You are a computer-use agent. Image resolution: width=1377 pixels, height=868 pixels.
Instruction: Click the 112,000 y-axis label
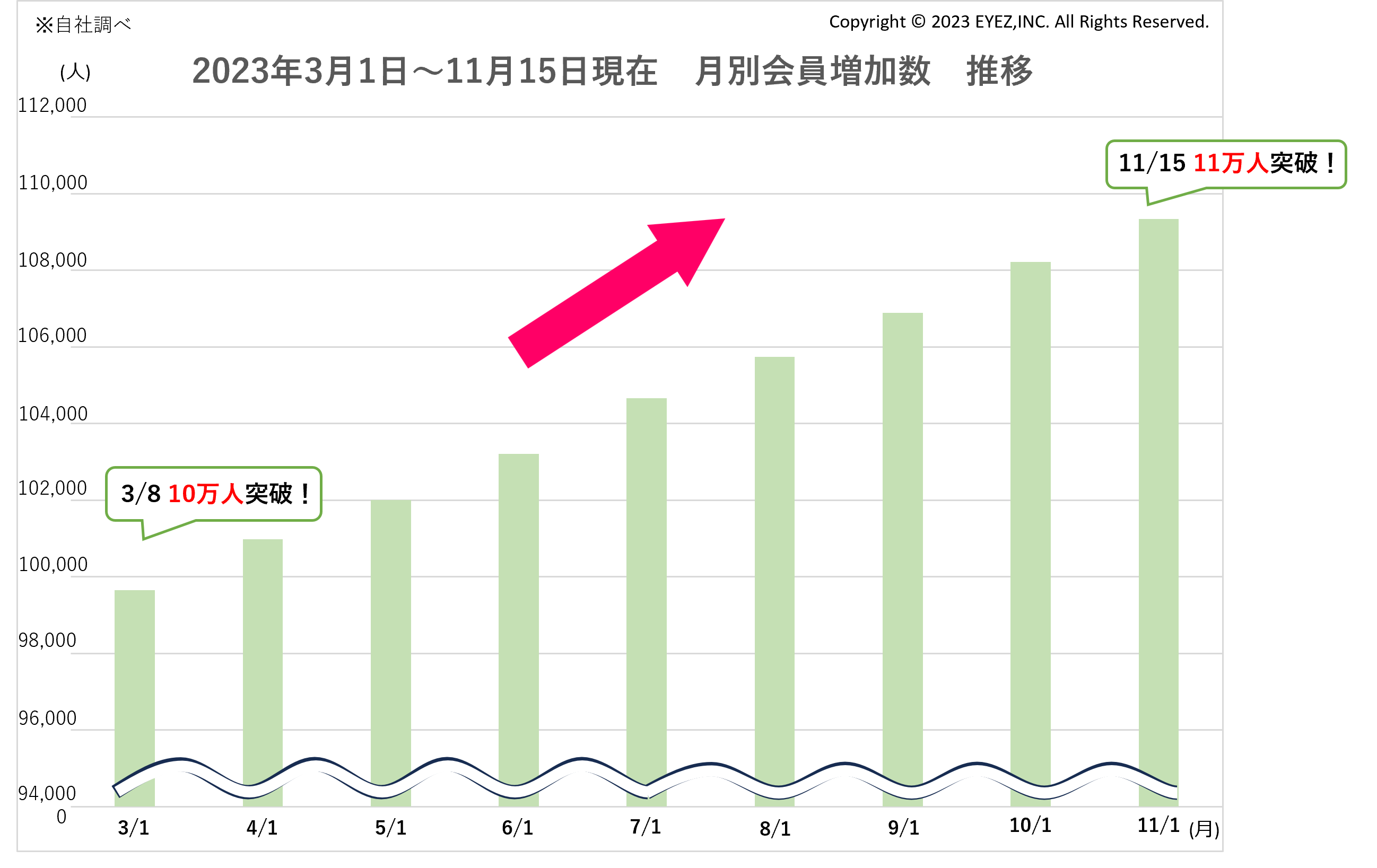click(52, 105)
